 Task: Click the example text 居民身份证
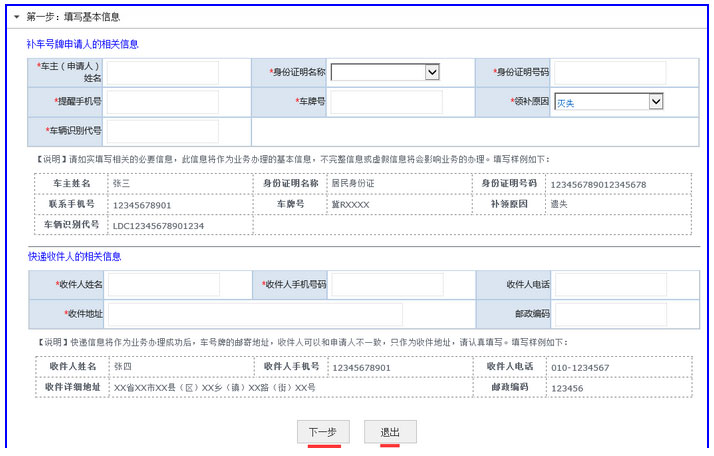(x=353, y=184)
